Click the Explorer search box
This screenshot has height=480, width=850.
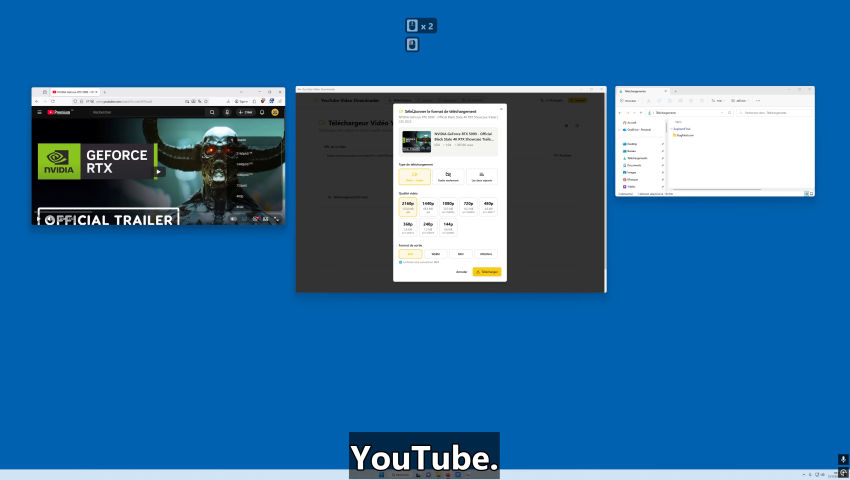774,113
